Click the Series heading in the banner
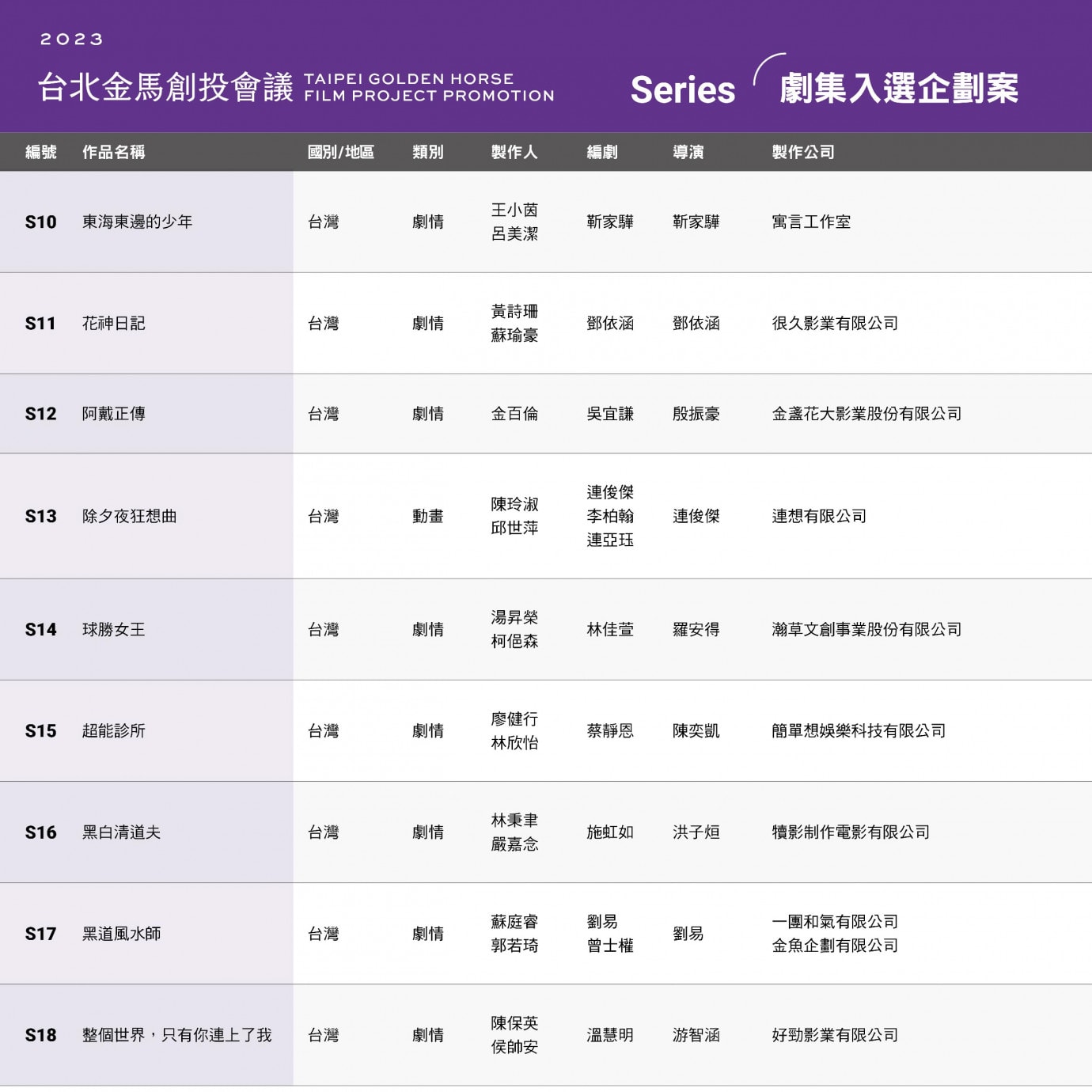 (682, 89)
